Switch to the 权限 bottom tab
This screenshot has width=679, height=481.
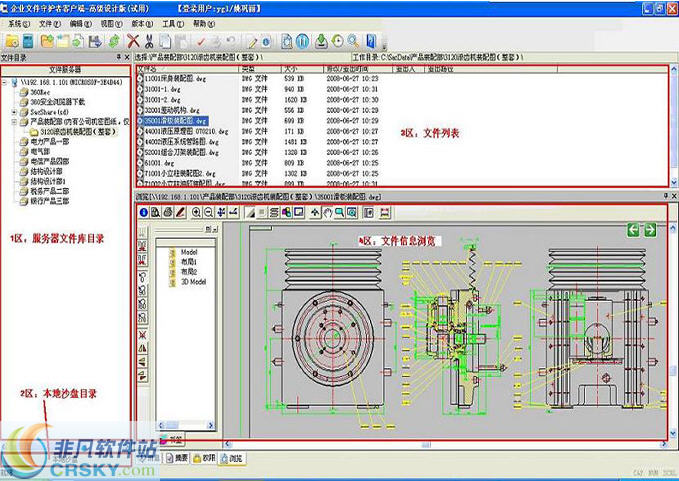pos(204,458)
